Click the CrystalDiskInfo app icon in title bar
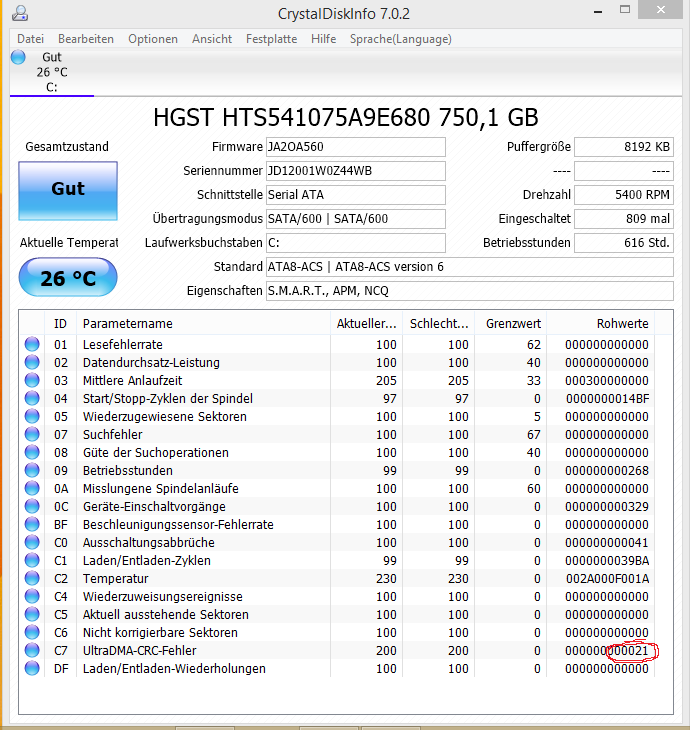690x730 pixels. pos(20,14)
